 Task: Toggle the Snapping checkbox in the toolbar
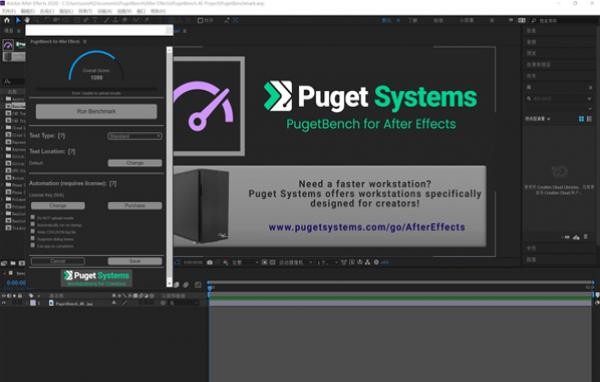200,20
